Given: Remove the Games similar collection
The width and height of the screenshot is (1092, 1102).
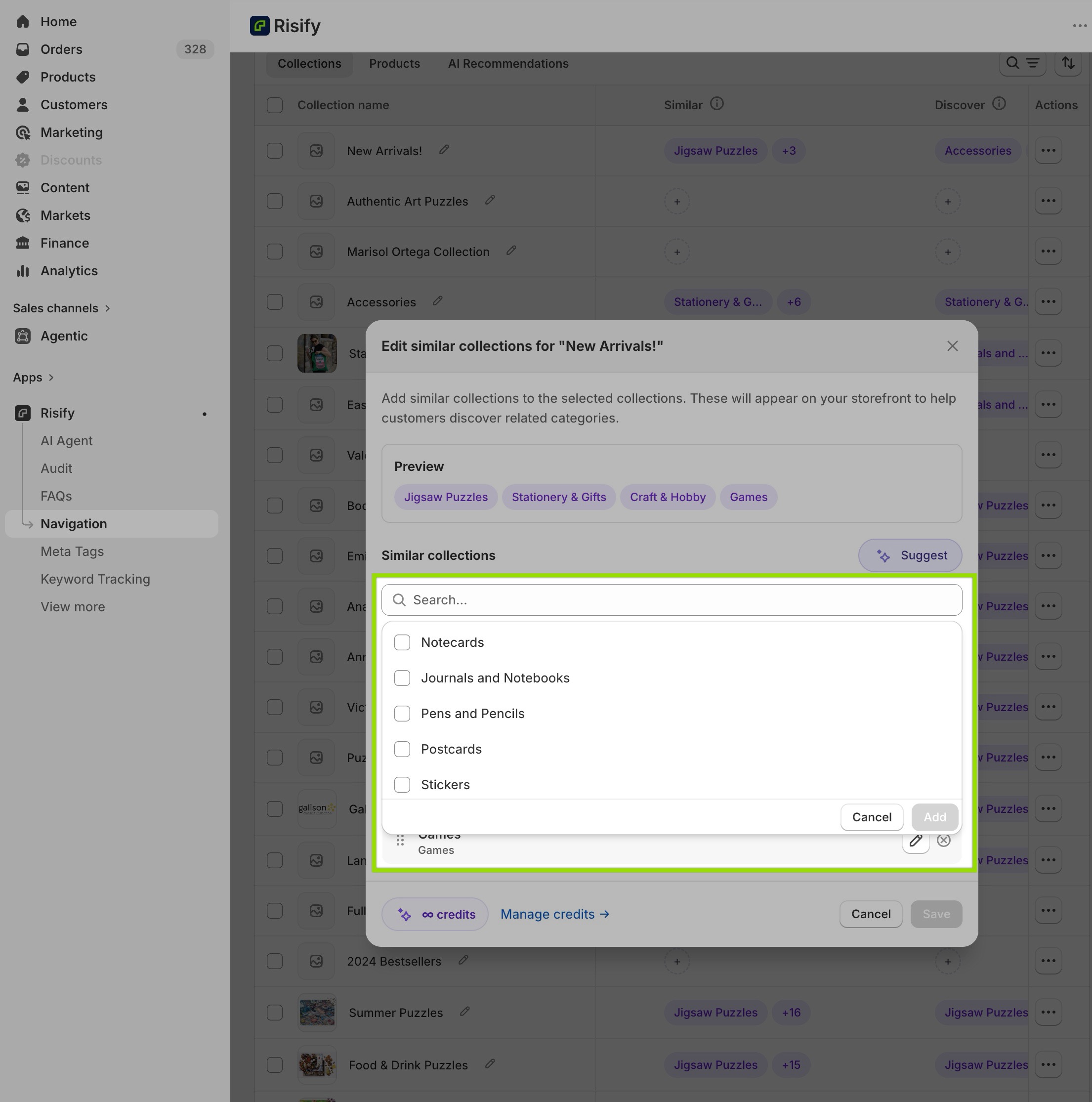Looking at the screenshot, I should [944, 840].
